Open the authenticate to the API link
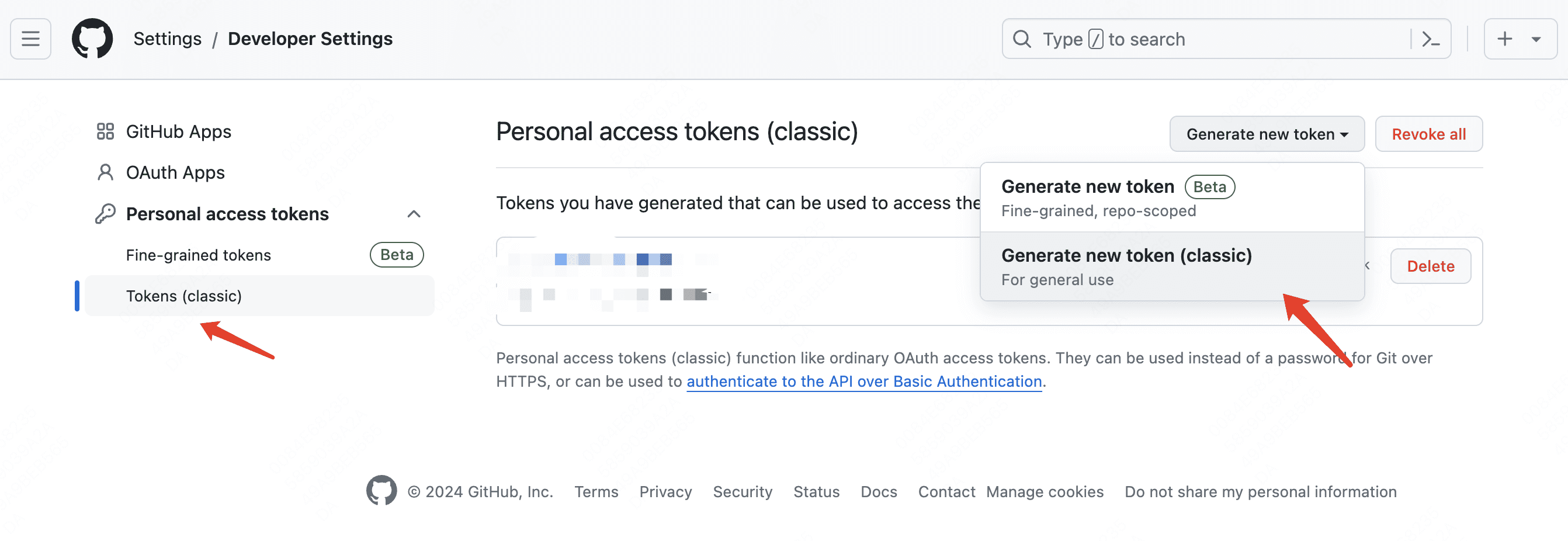This screenshot has width=1568, height=541. [x=865, y=382]
